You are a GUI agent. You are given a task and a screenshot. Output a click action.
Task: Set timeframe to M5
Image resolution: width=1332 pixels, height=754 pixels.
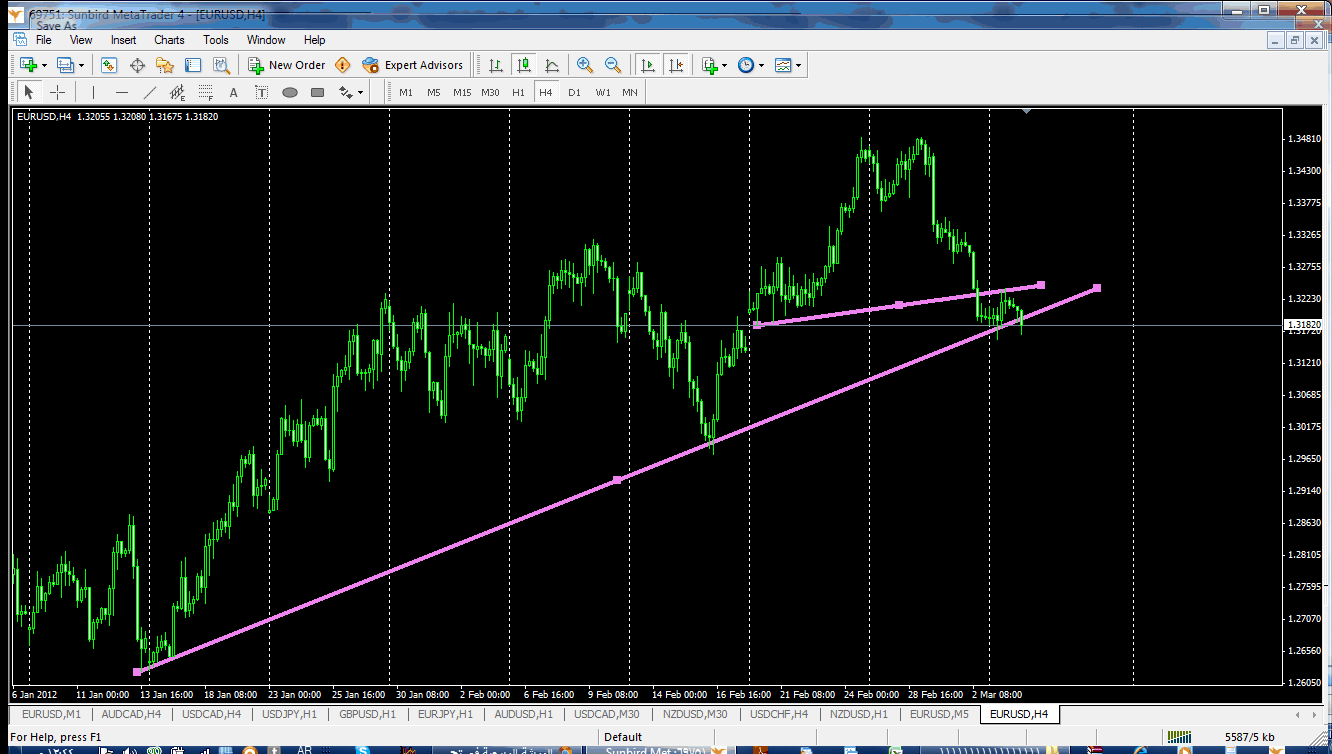tap(434, 92)
